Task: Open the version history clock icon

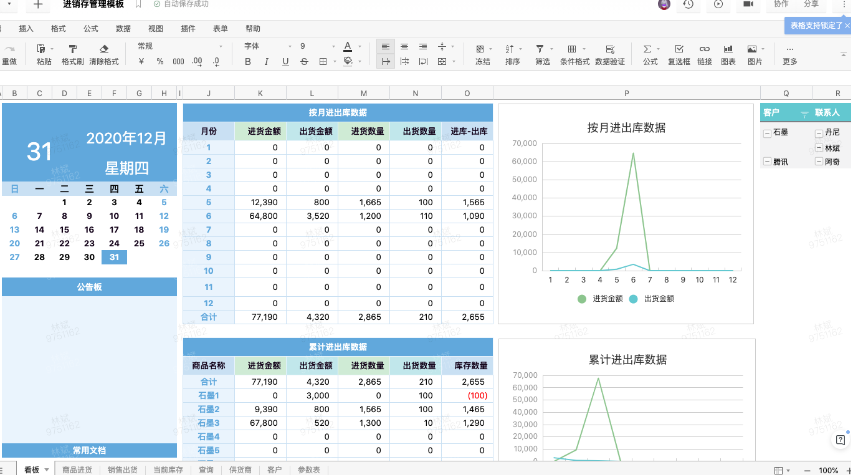Action: (x=689, y=4)
